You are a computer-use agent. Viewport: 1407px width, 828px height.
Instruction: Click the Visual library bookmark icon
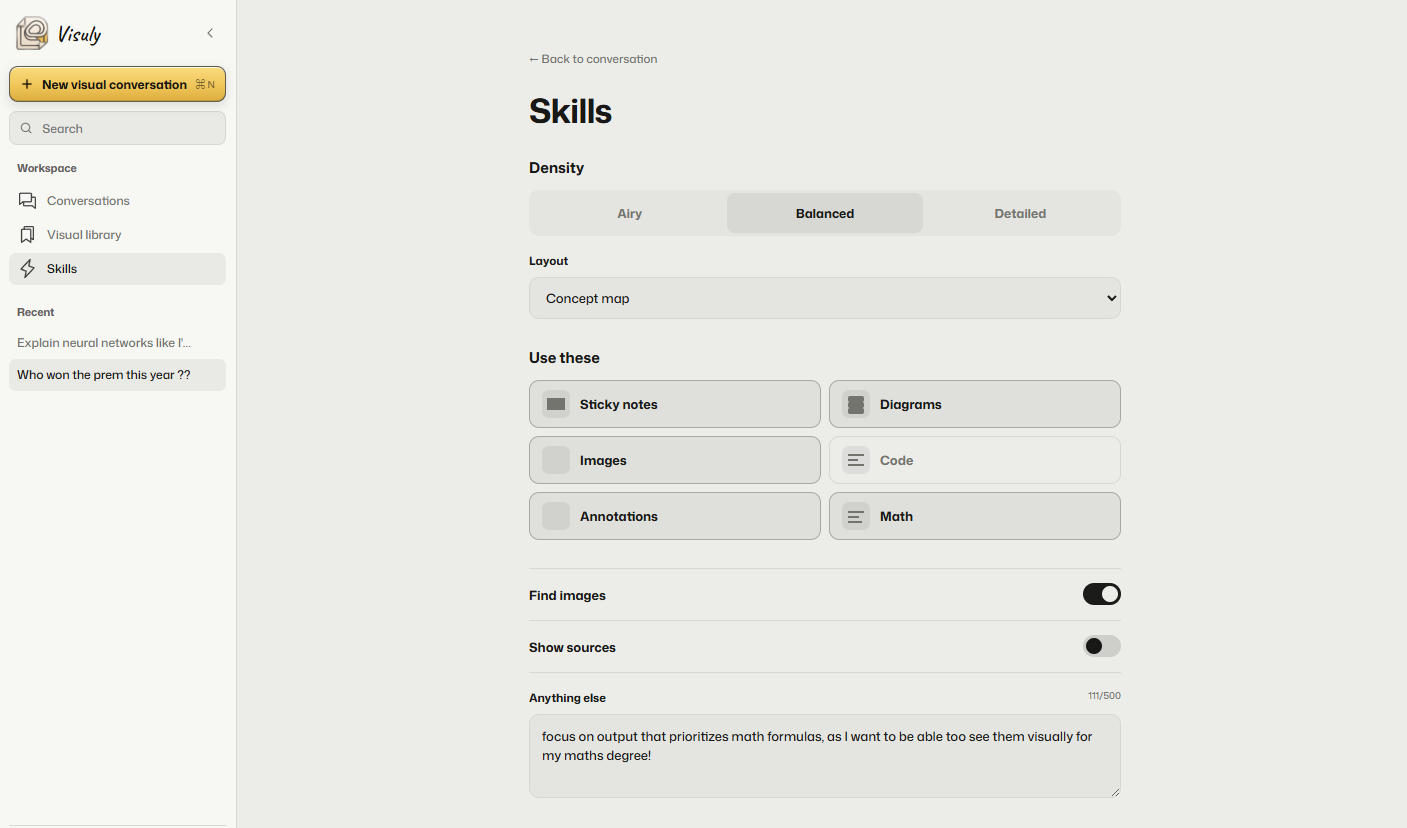coord(28,235)
